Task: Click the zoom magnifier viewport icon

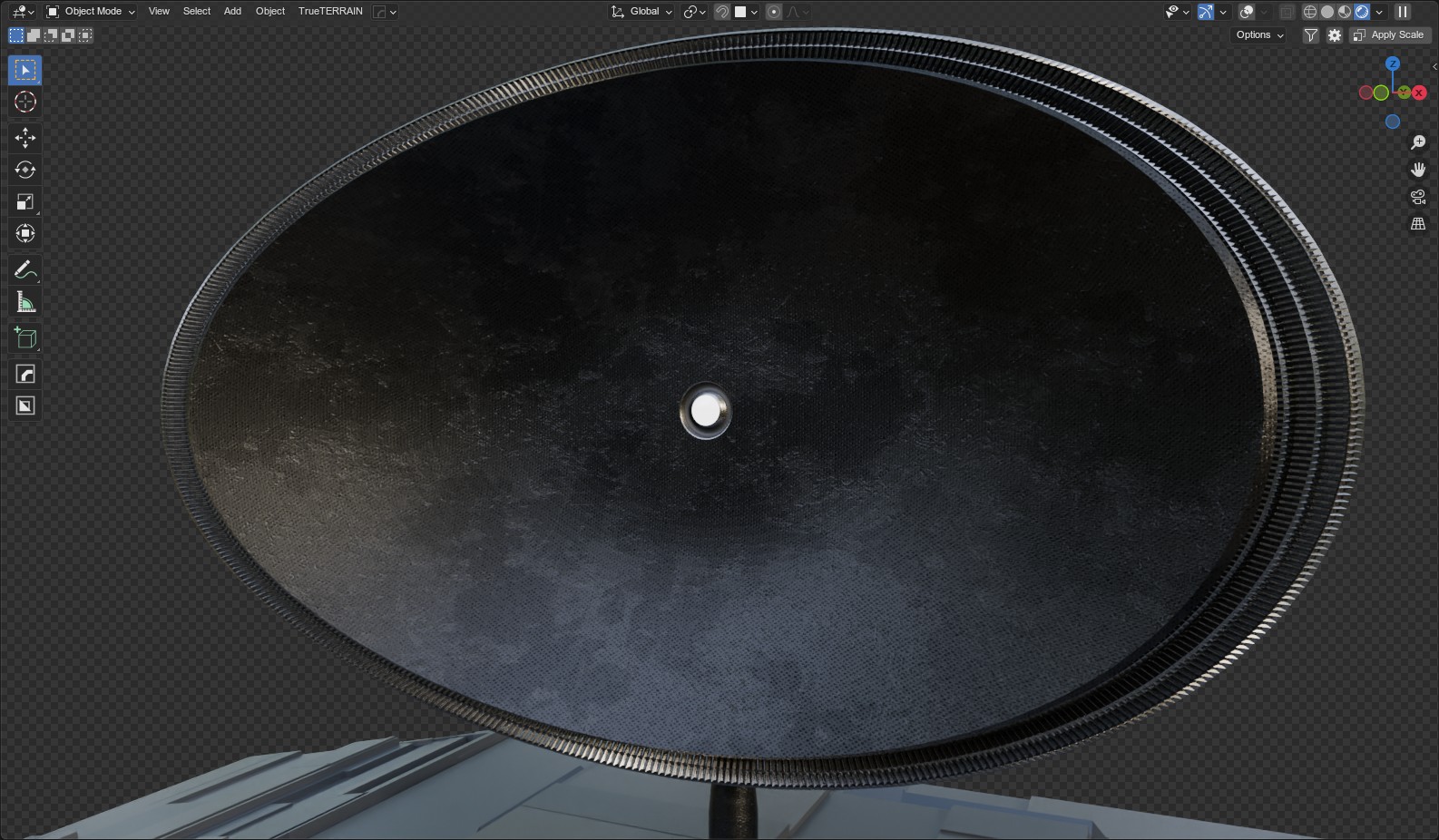Action: pos(1418,142)
